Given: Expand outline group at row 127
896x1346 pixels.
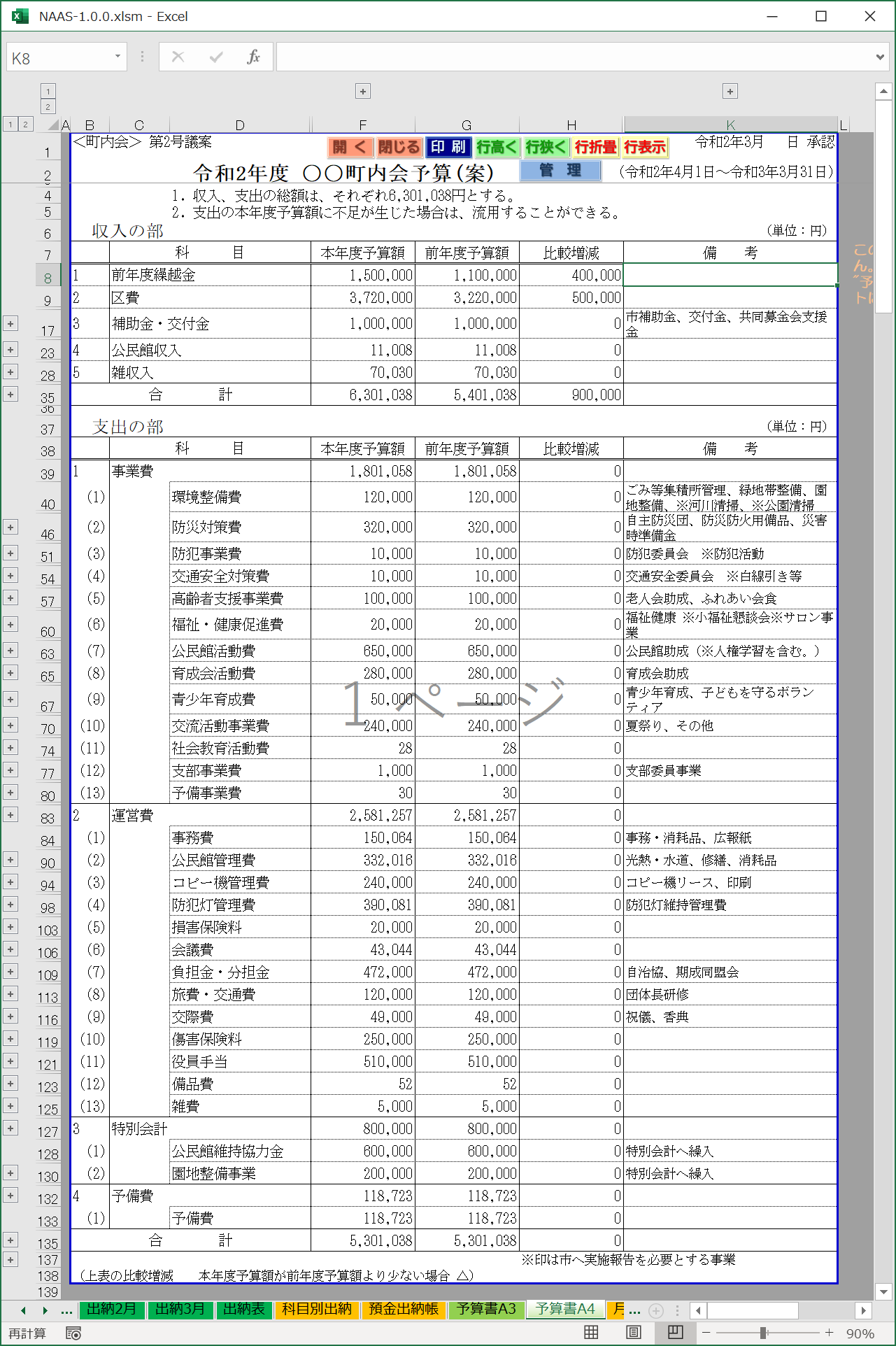Looking at the screenshot, I should coord(10,1128).
